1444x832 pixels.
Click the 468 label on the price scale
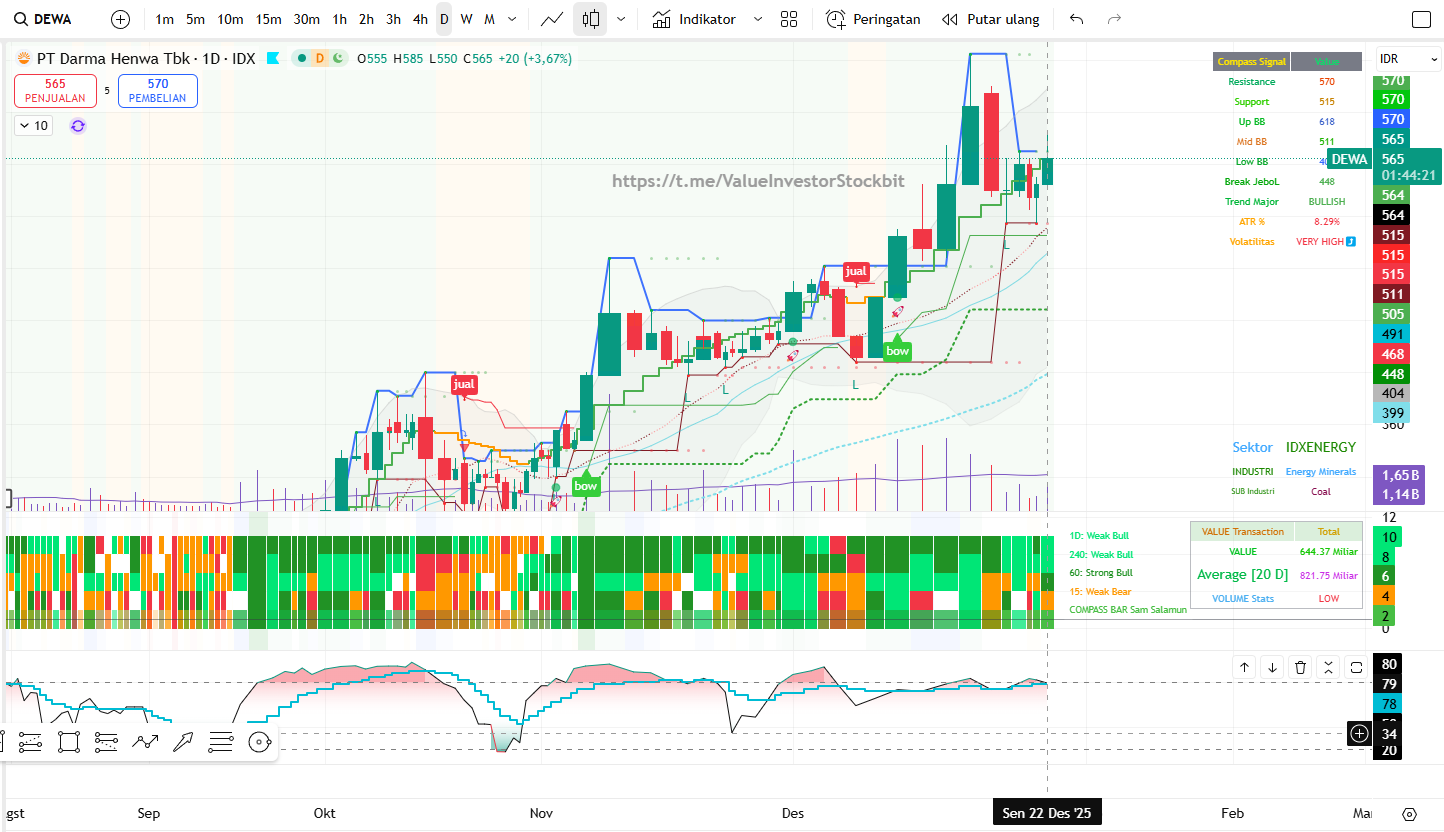click(x=1393, y=354)
